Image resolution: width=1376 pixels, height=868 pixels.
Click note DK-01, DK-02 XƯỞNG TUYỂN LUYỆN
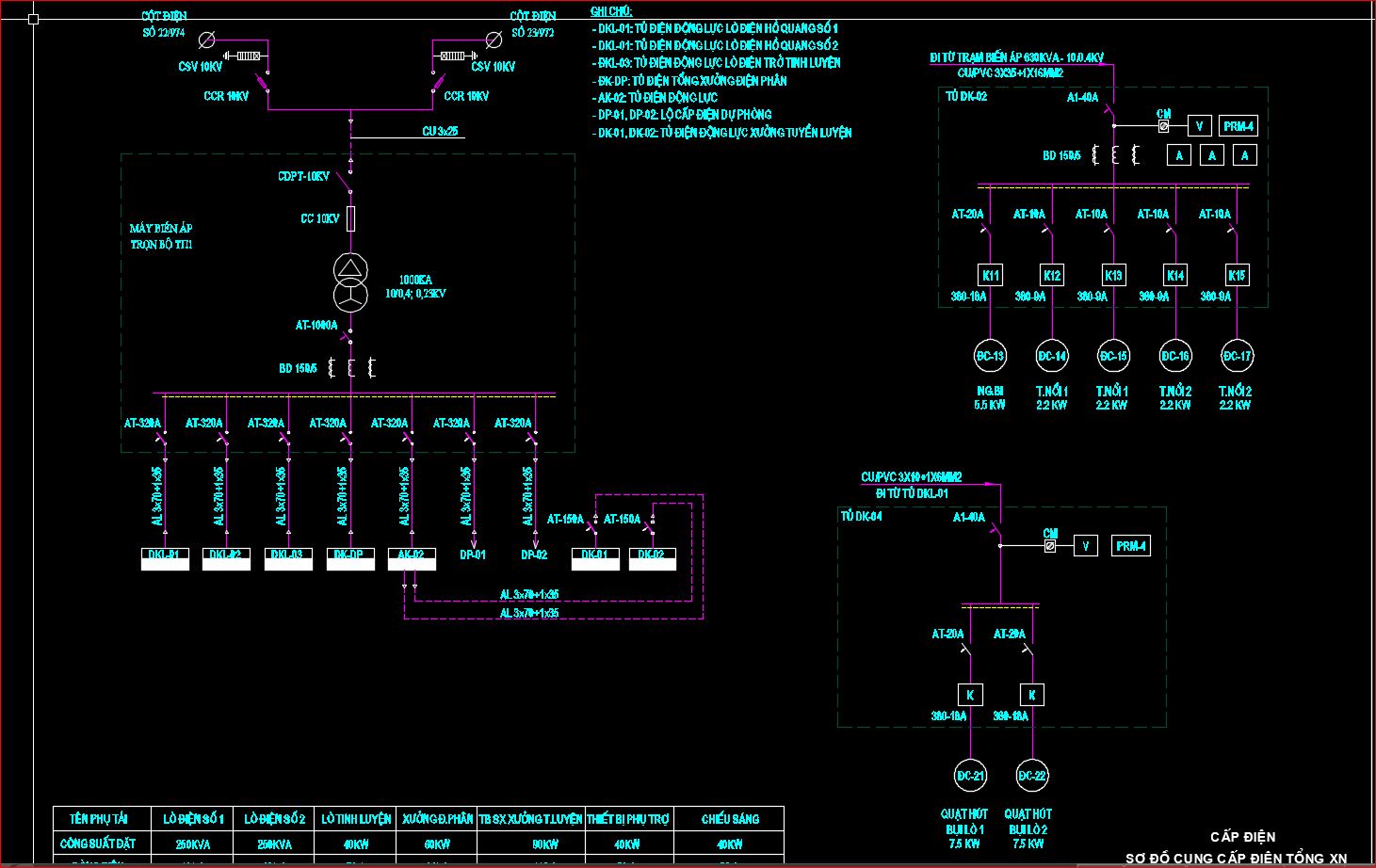(x=722, y=133)
